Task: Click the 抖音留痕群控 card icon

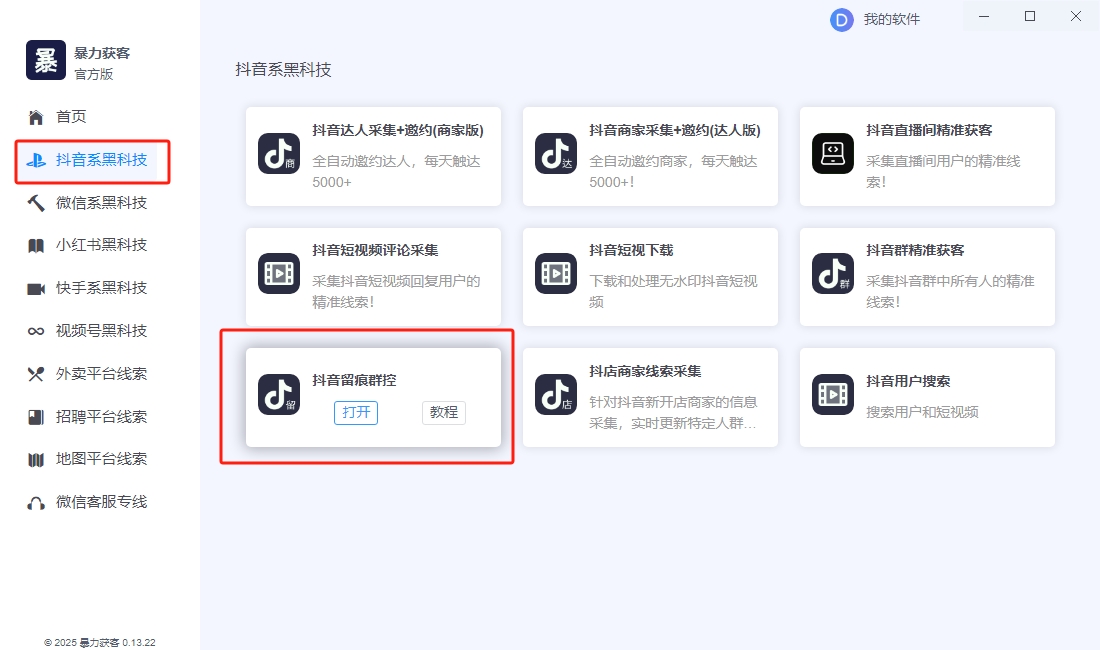Action: pyautogui.click(x=279, y=394)
